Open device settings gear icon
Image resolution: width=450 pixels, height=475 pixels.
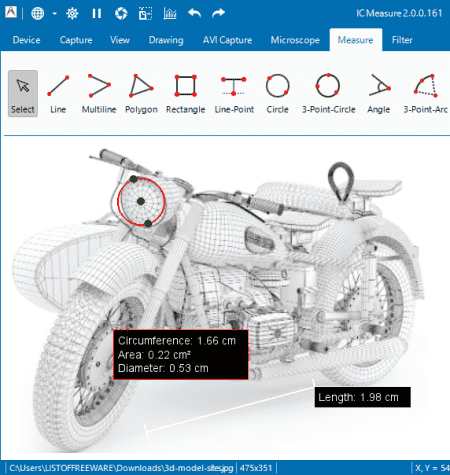[x=72, y=14]
